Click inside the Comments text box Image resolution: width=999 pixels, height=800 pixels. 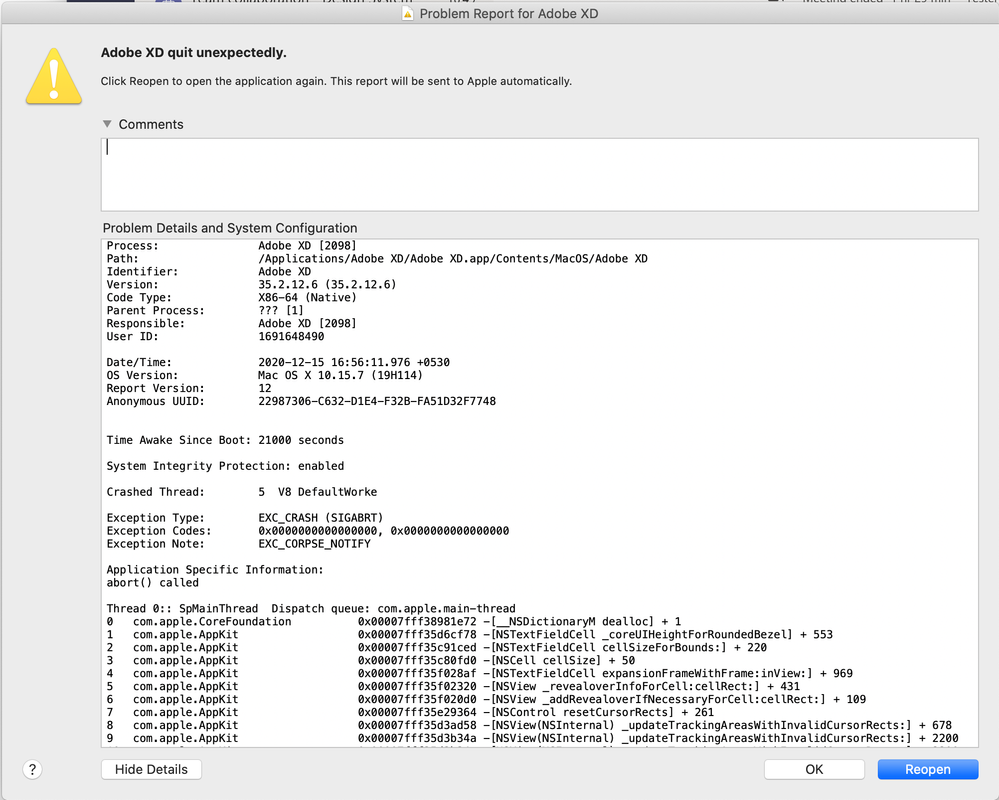click(x=540, y=174)
